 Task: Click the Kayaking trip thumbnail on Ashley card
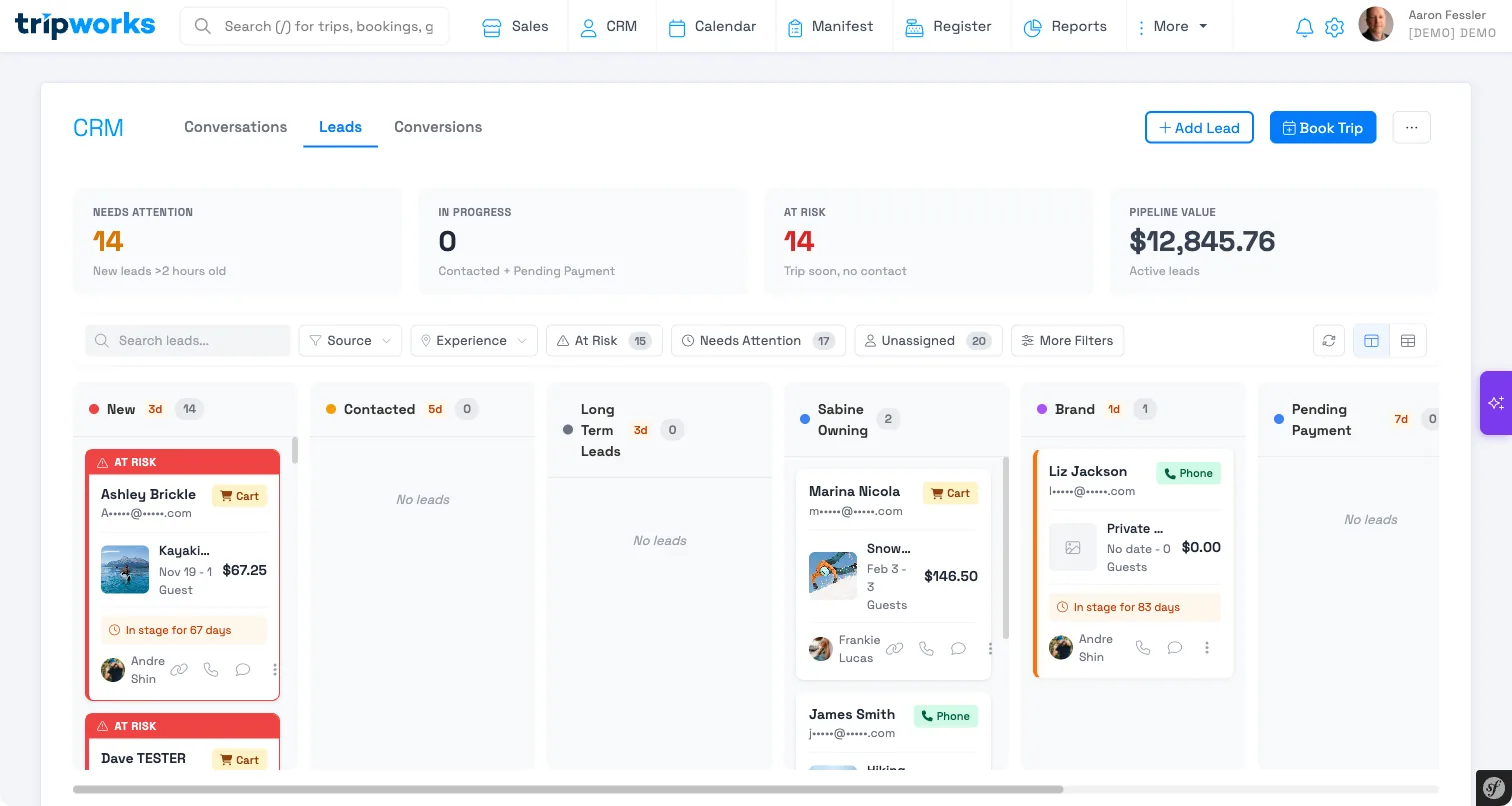coord(125,570)
